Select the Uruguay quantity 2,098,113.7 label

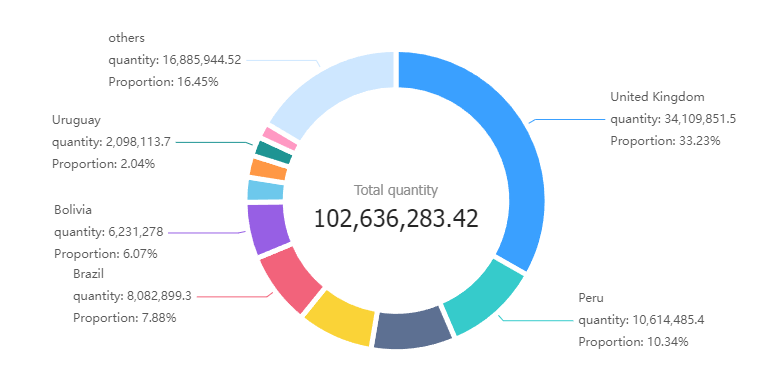(111, 142)
